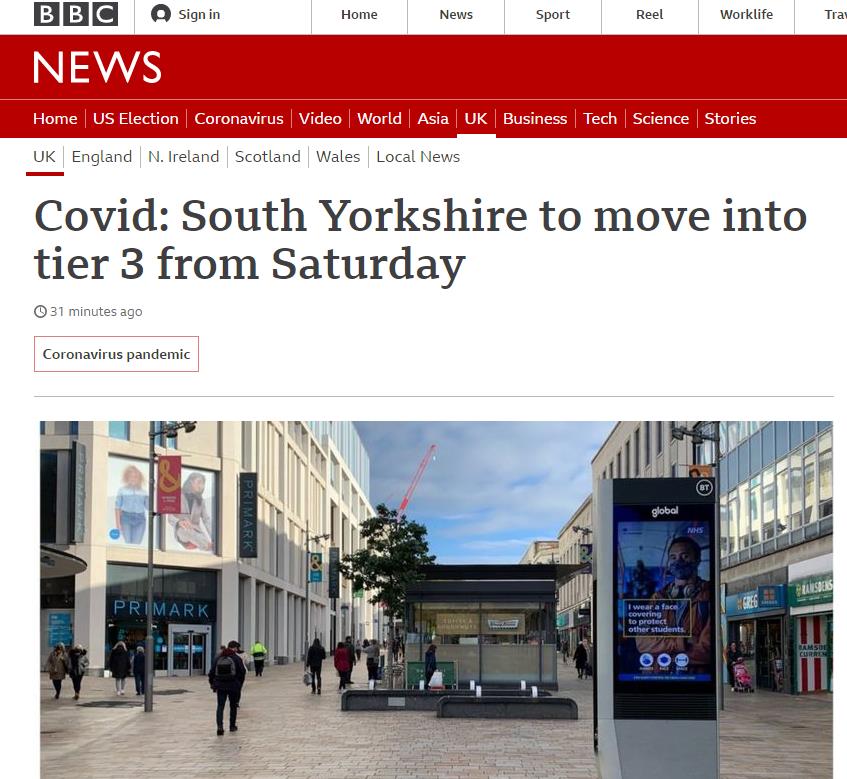847x779 pixels.
Task: Click the Sheffield street article photo
Action: point(436,600)
